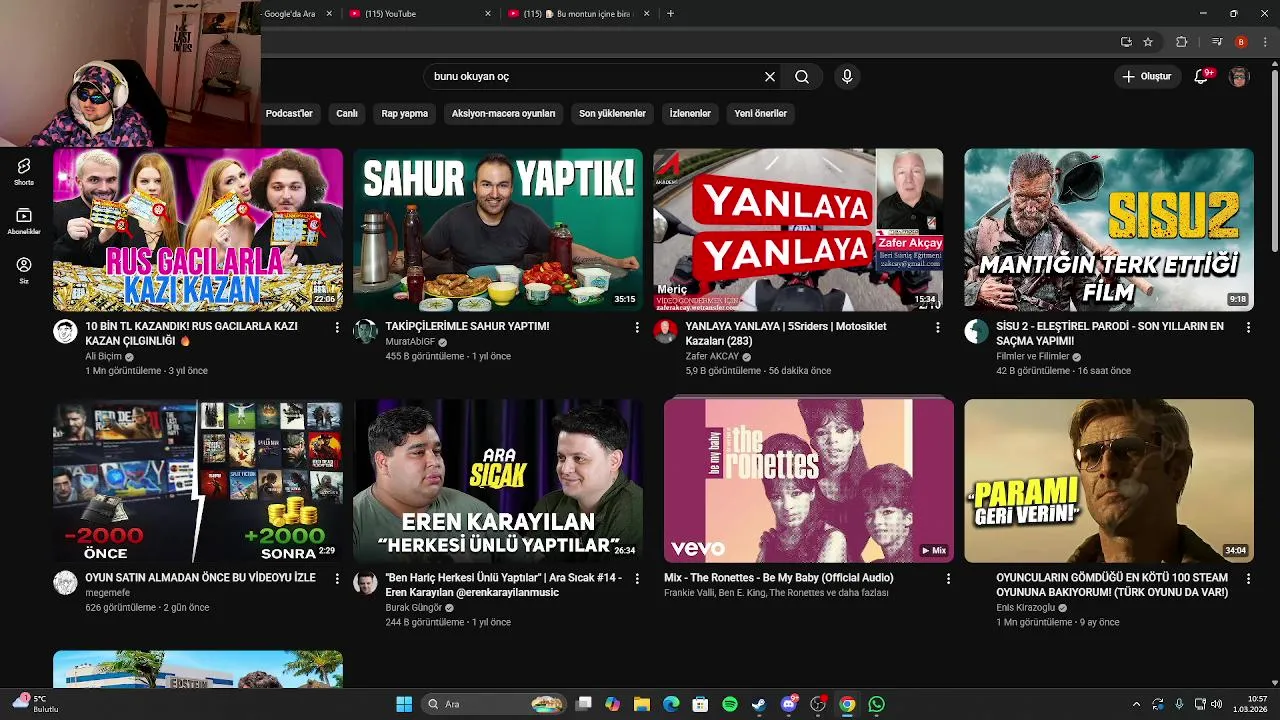Open Enis Kirazoglu channel link
1280x720 pixels.
[x=1025, y=608]
